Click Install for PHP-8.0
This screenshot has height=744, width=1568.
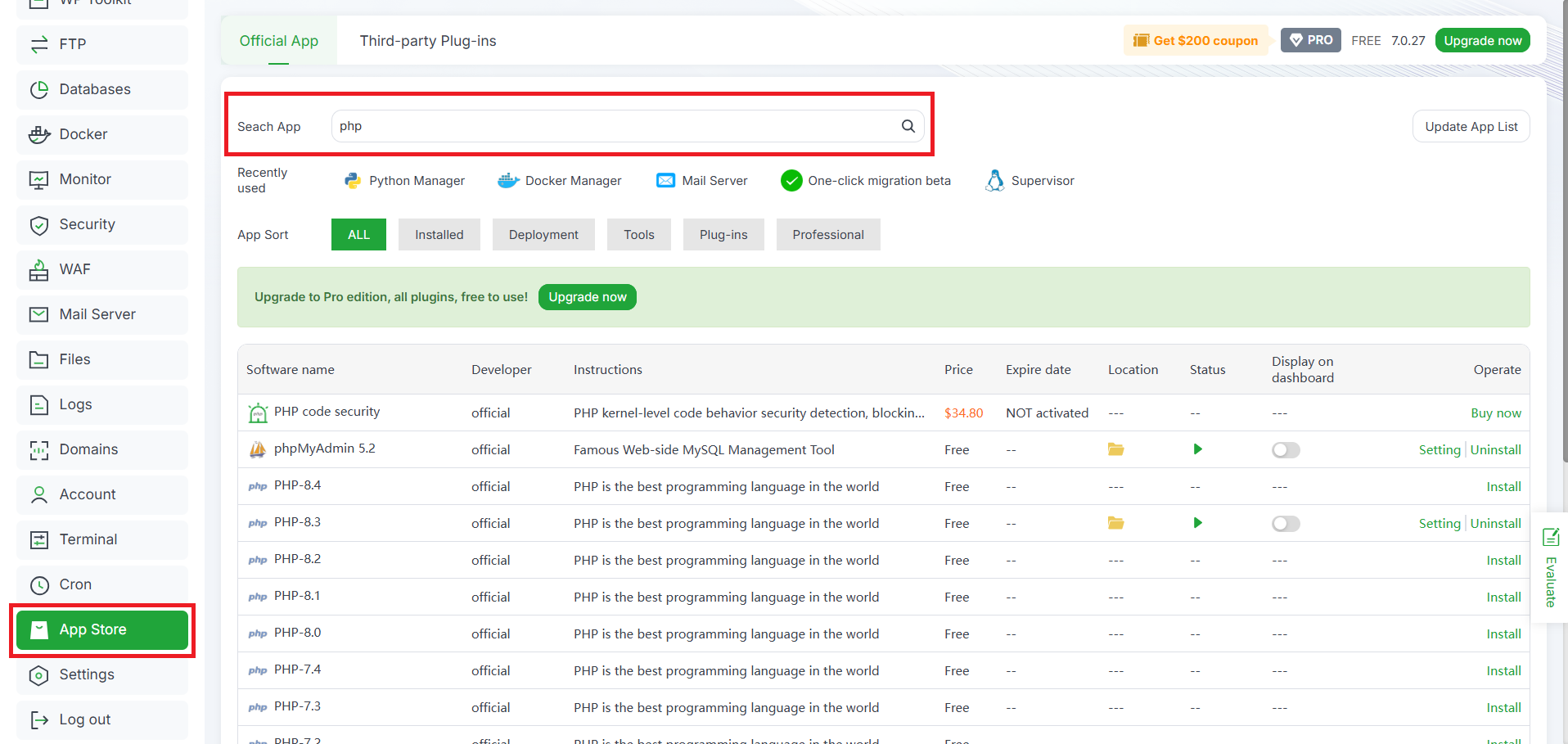(x=1504, y=634)
